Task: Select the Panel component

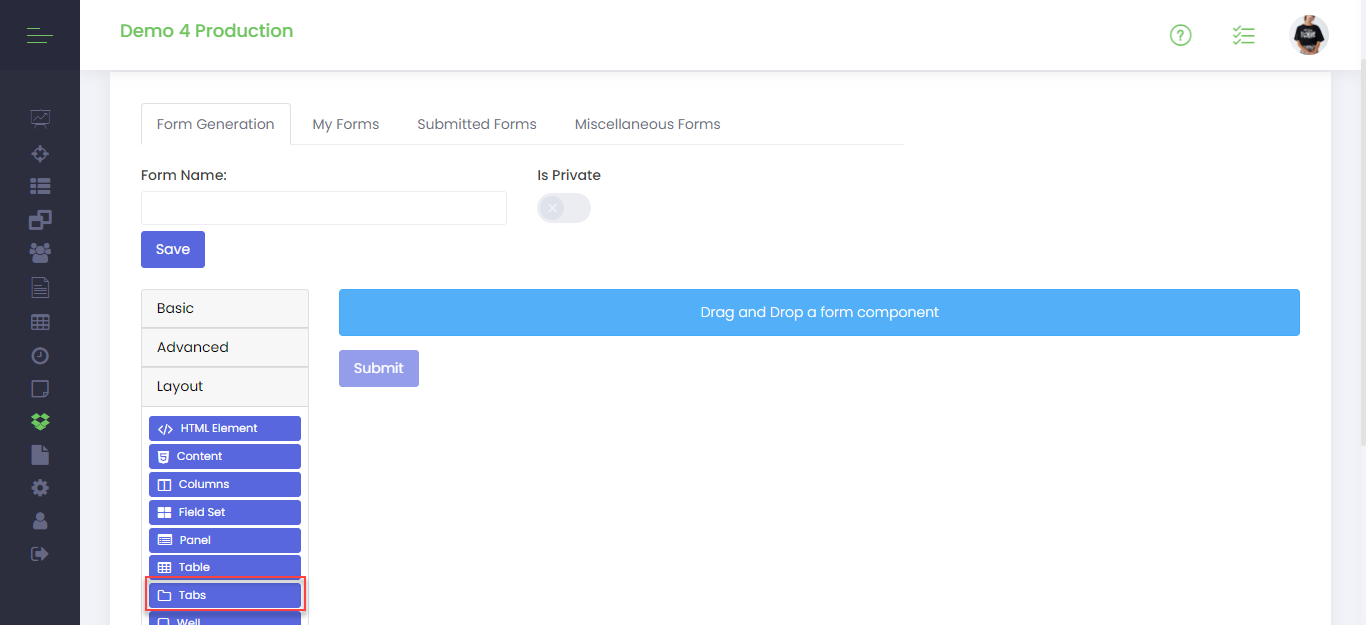Action: point(225,540)
